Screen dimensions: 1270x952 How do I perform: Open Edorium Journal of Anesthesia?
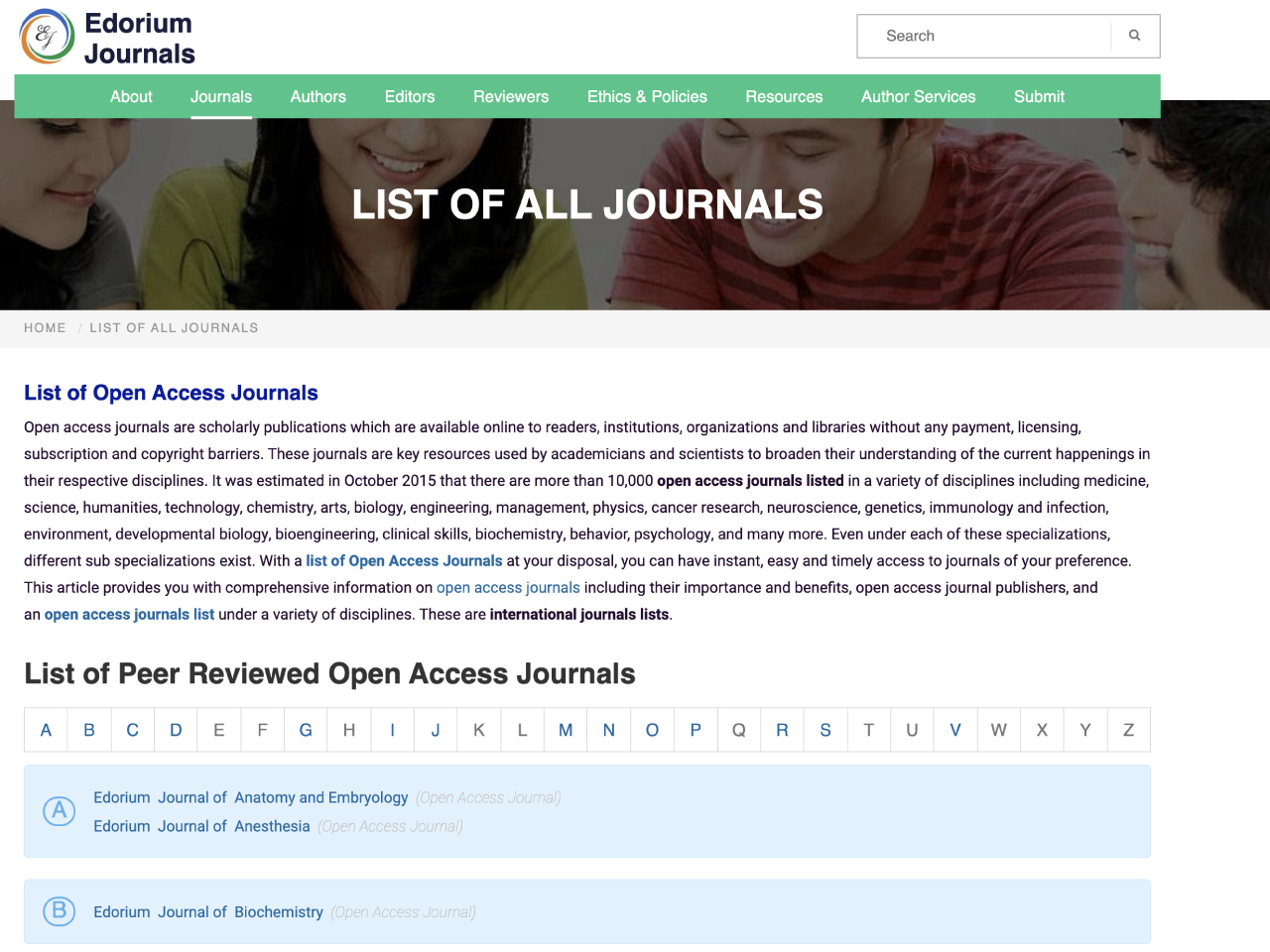[x=201, y=826]
